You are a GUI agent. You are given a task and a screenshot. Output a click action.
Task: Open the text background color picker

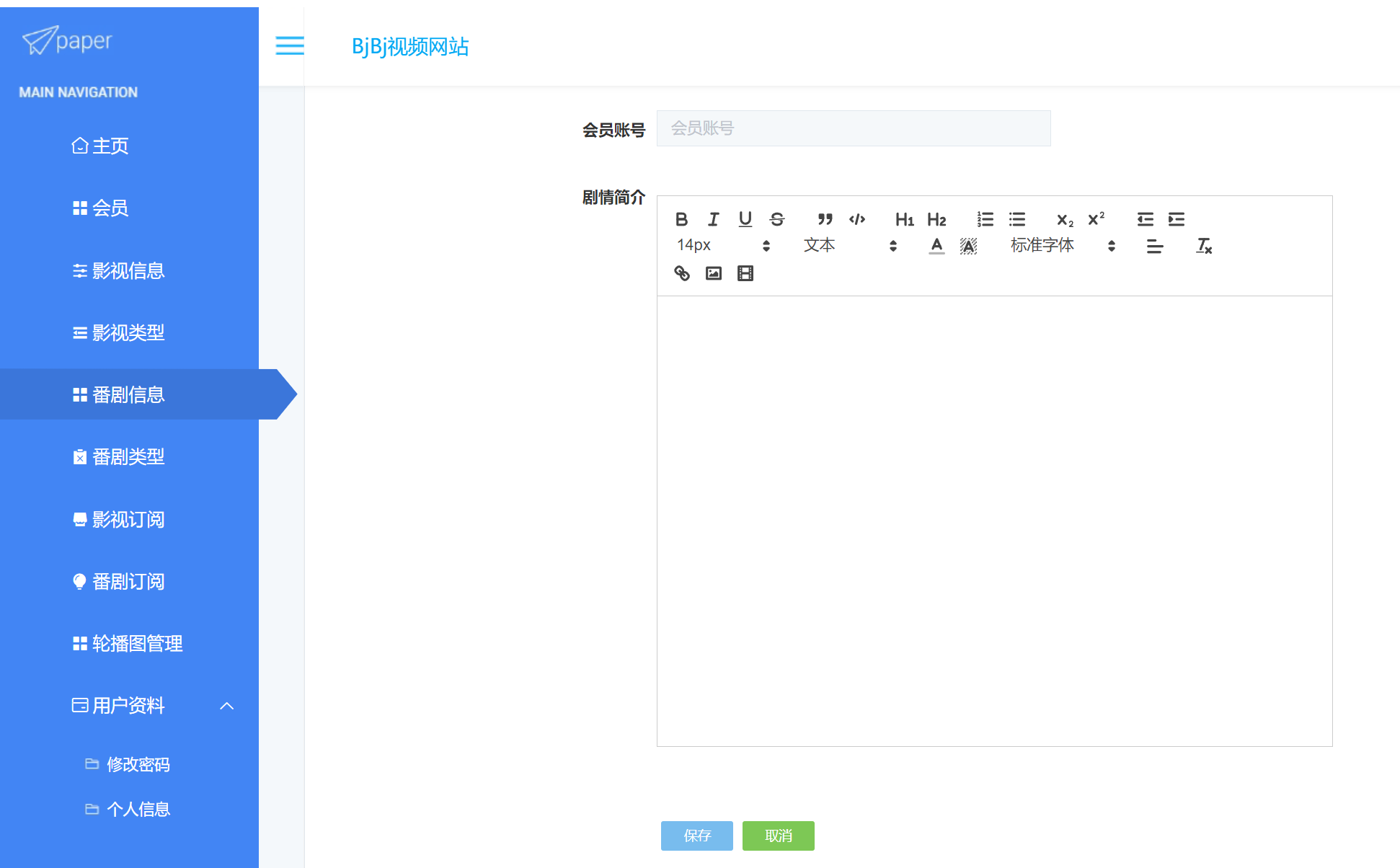point(968,246)
